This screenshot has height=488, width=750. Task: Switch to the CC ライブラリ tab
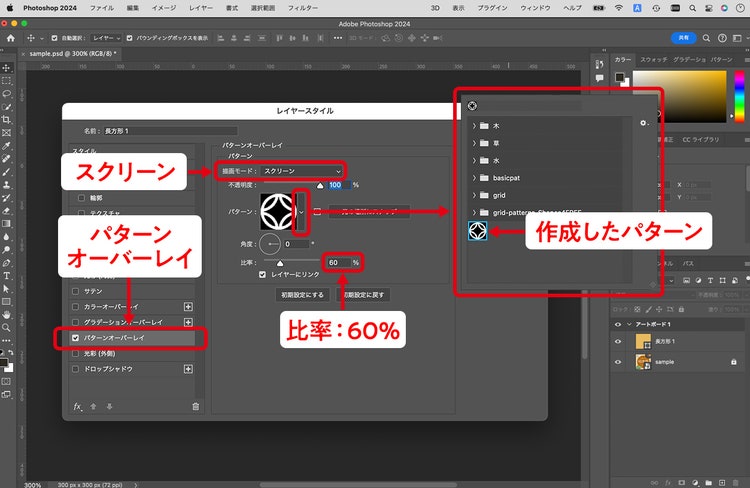pyautogui.click(x=700, y=140)
